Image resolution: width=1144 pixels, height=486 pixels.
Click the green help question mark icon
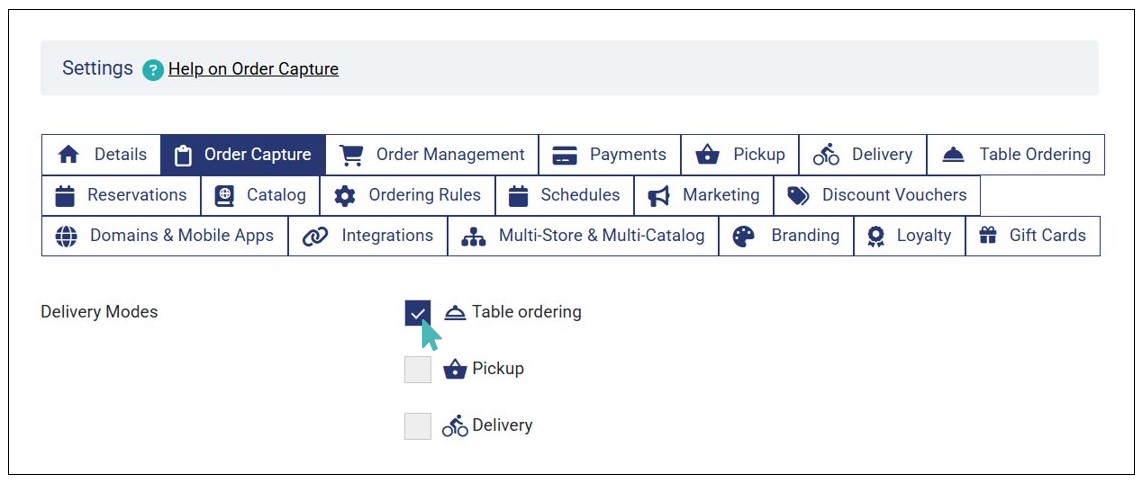(153, 70)
